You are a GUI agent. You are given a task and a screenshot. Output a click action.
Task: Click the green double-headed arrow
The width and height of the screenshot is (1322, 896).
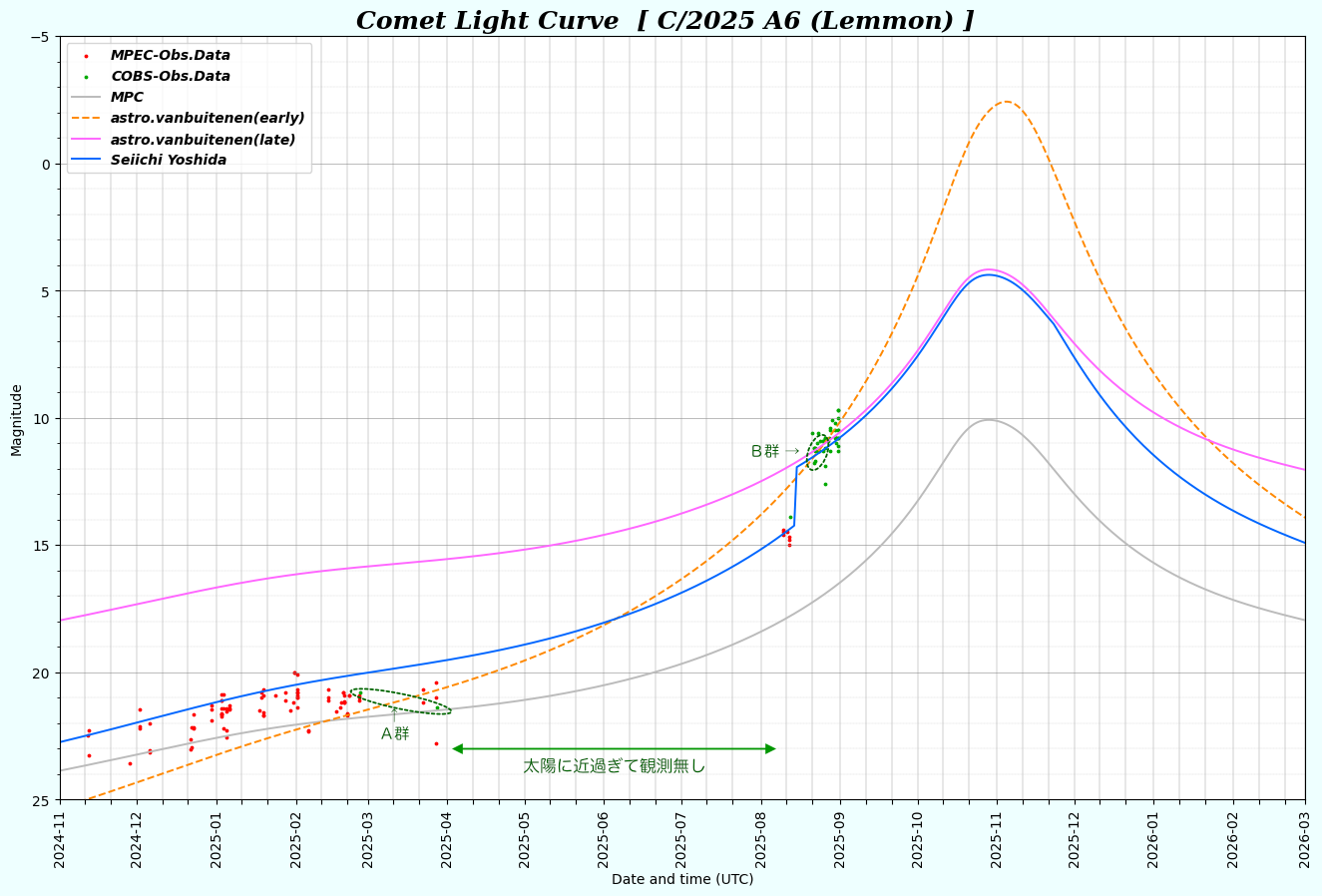pos(614,748)
